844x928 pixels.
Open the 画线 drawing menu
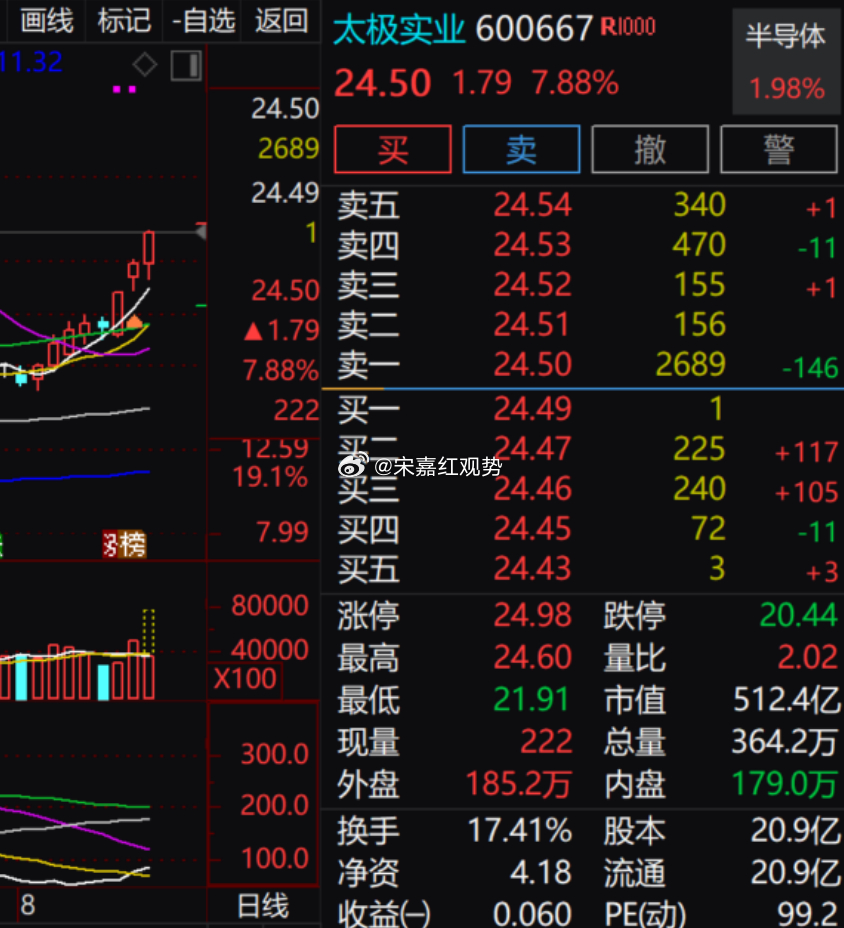point(47,21)
